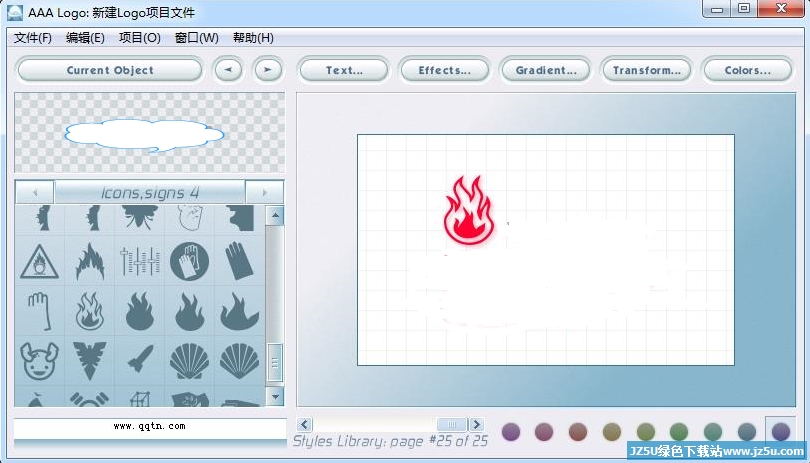The image size is (810, 463).
Task: Open the Gradient... dialog
Action: [x=546, y=70]
